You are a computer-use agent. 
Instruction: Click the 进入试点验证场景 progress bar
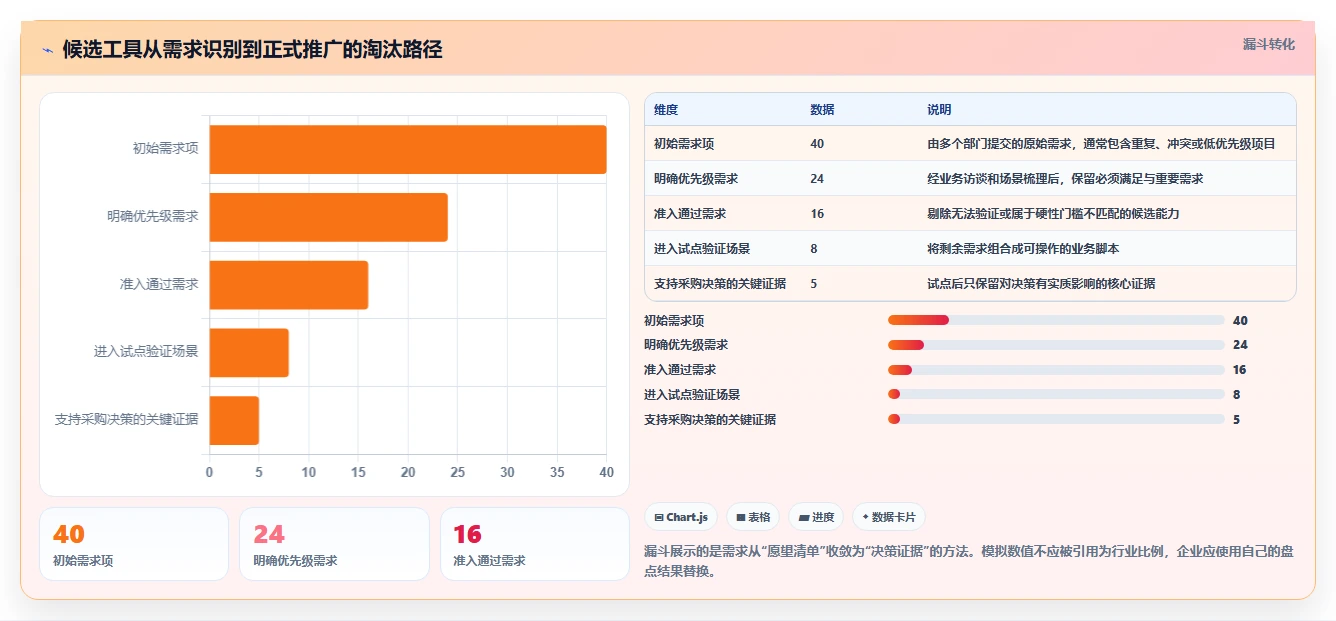pyautogui.click(x=1056, y=394)
